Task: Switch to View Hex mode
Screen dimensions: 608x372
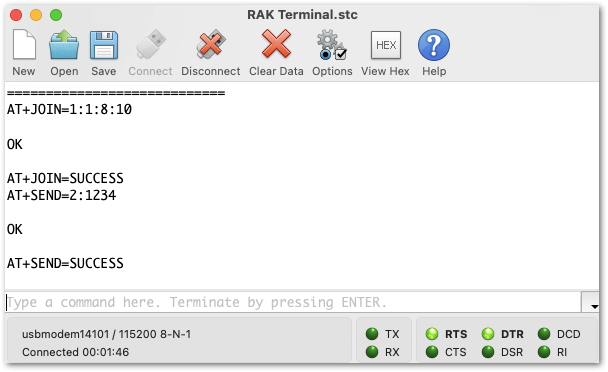Action: [385, 45]
